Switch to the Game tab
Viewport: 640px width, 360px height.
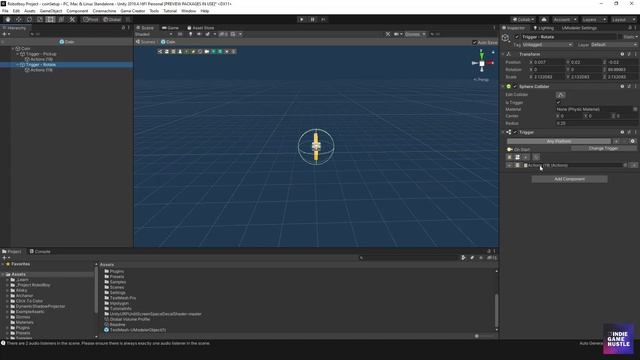(x=170, y=28)
